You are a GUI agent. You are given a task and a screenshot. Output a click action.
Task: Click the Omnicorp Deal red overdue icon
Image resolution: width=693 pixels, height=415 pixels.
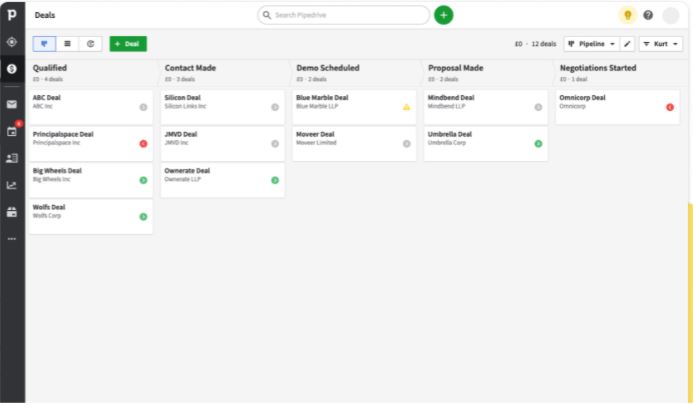click(670, 107)
